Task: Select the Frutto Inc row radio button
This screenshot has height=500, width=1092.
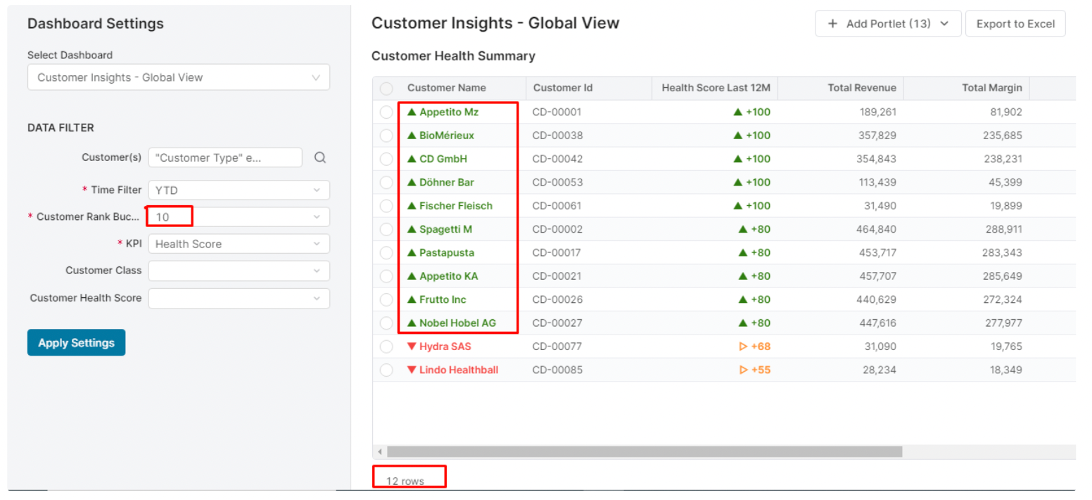Action: (387, 300)
